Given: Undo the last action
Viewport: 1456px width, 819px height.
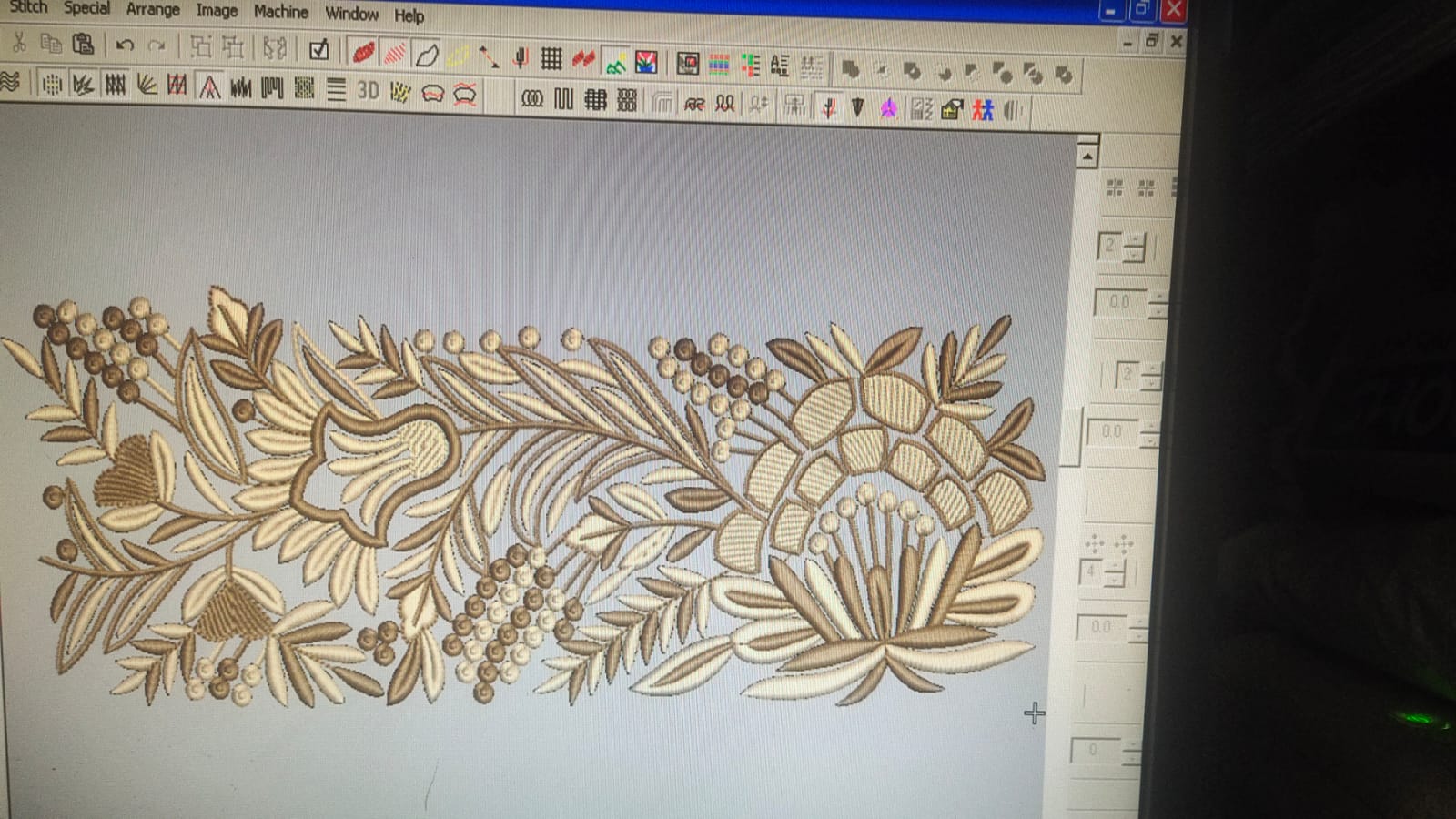Looking at the screenshot, I should (x=125, y=45).
